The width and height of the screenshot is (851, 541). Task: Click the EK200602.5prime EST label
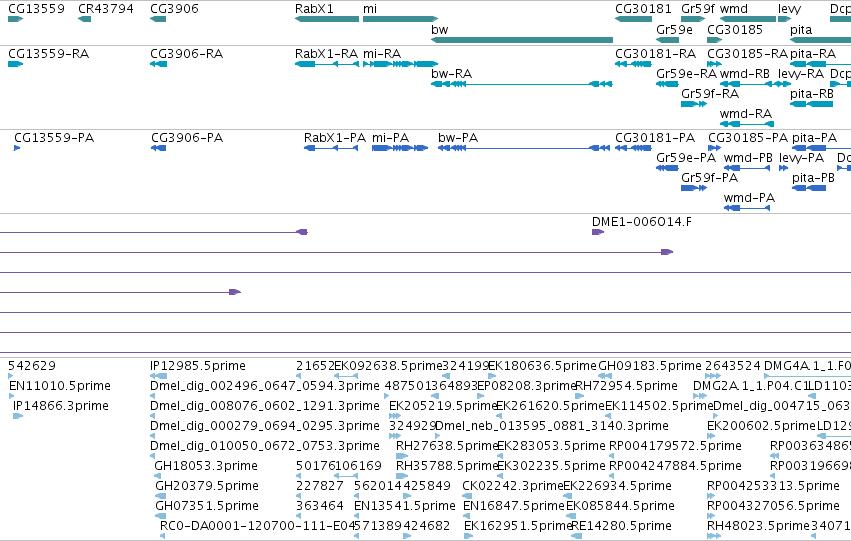point(761,426)
